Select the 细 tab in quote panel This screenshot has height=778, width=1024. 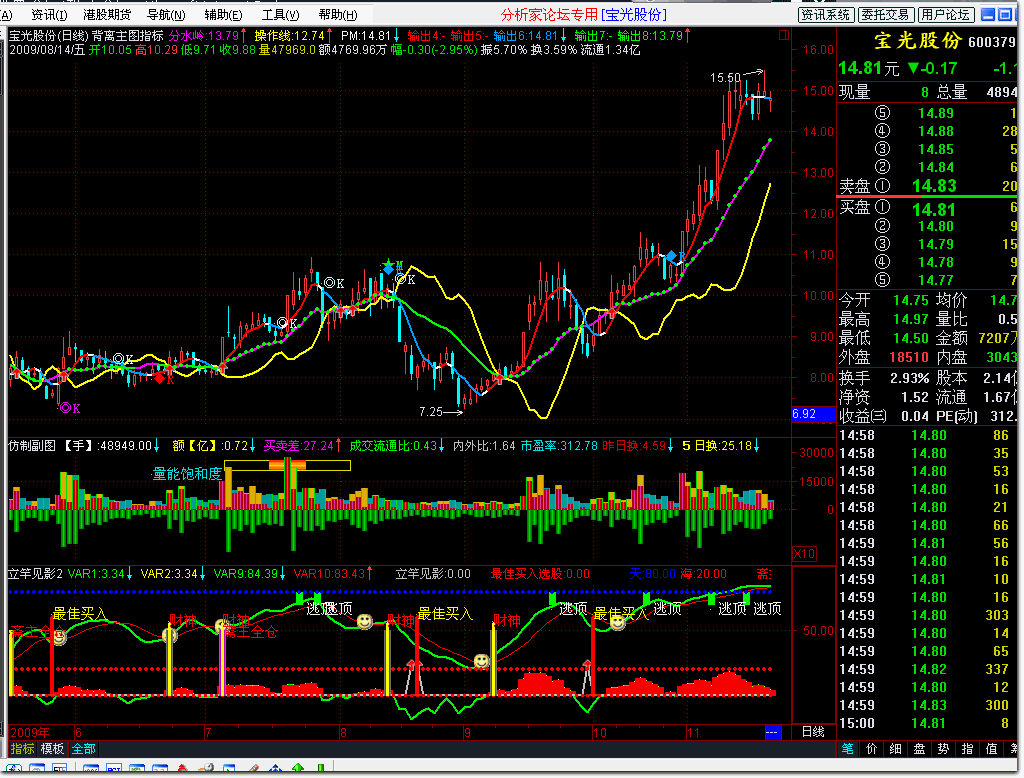click(895, 749)
